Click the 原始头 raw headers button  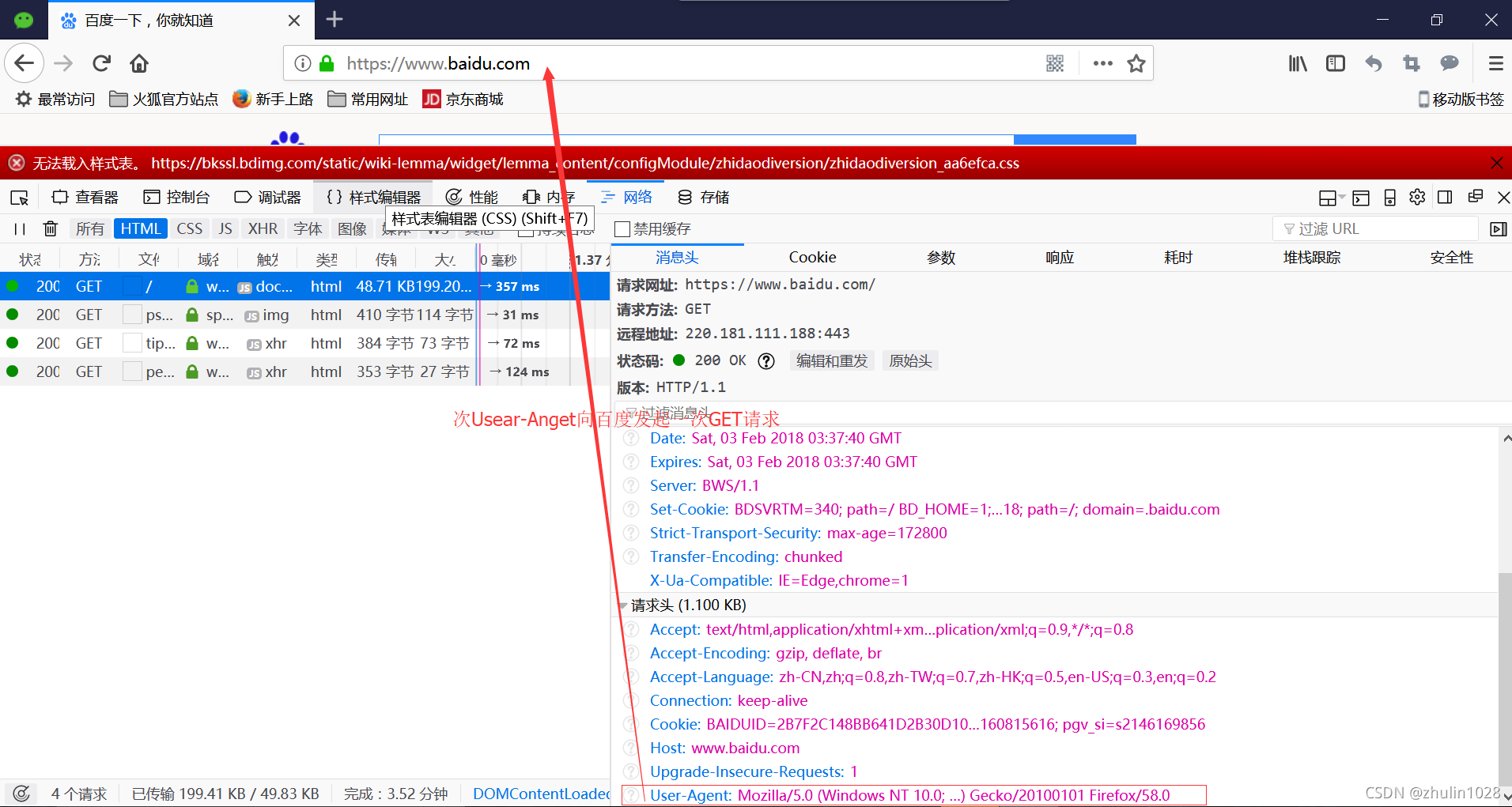910,361
